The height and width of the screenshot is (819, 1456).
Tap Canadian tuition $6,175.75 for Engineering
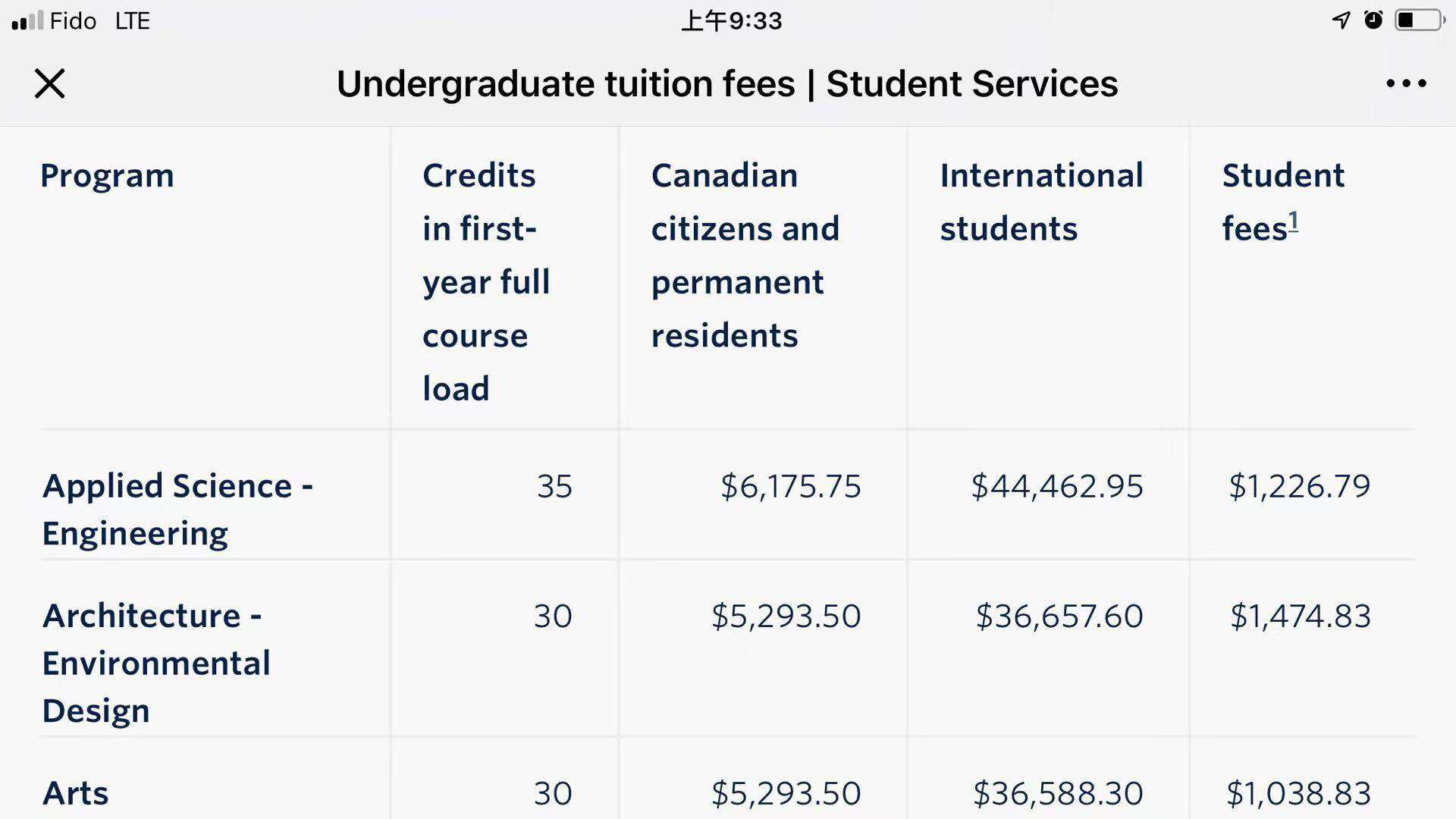790,486
